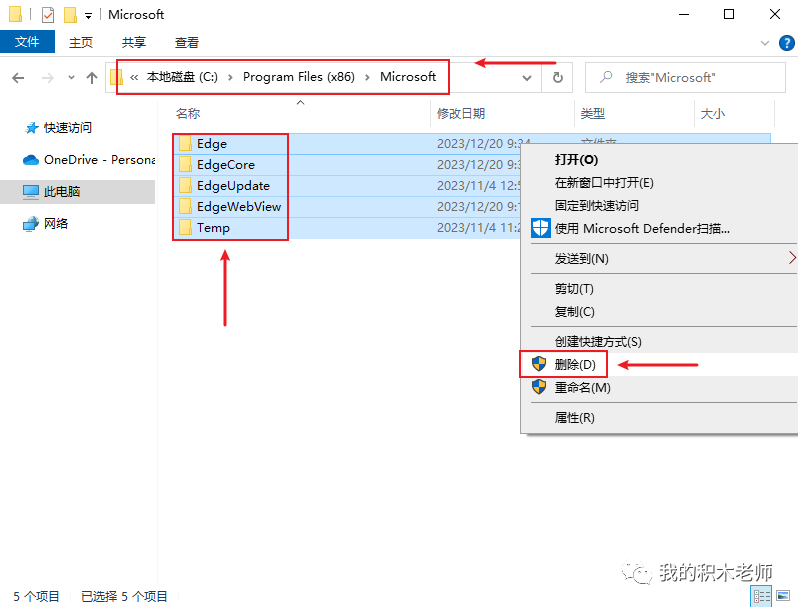The width and height of the screenshot is (798, 607).
Task: Sort by the 修改日期 column header
Action: (x=461, y=113)
